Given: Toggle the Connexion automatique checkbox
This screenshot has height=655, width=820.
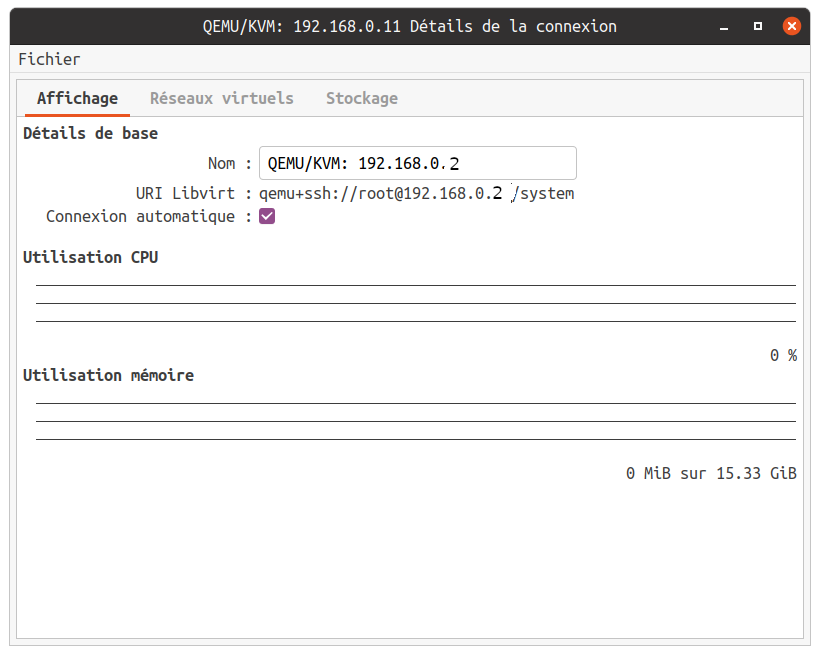Looking at the screenshot, I should point(267,216).
